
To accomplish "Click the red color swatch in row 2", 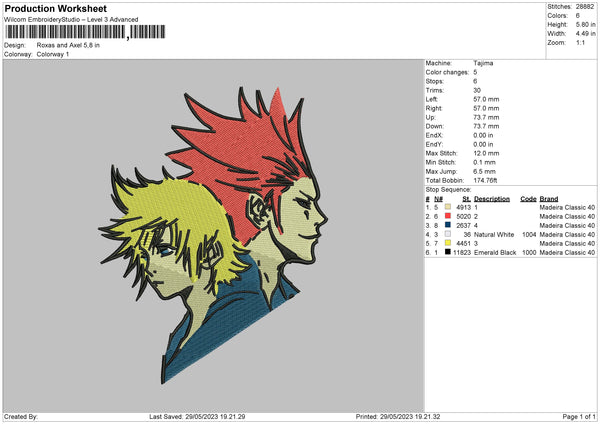I will click(448, 216).
